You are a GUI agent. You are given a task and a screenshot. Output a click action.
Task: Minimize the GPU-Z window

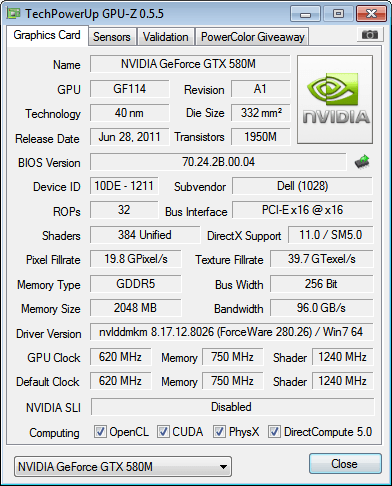coord(305,14)
